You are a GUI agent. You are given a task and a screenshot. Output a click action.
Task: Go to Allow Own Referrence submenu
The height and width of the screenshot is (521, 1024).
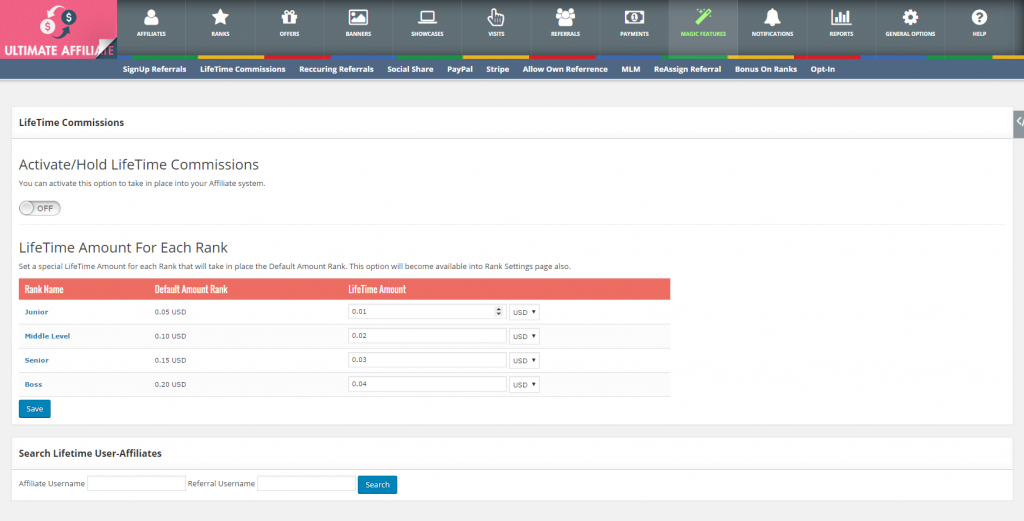click(565, 69)
